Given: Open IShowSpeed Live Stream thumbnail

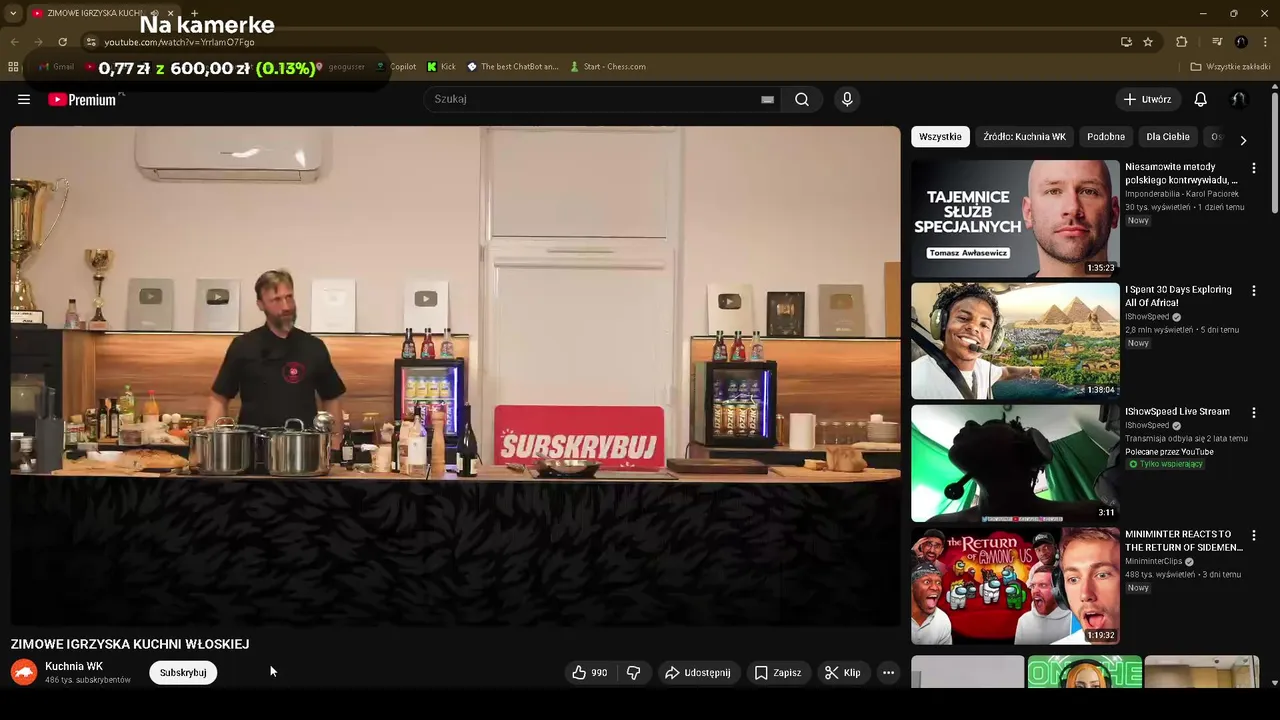Looking at the screenshot, I should (x=1015, y=463).
